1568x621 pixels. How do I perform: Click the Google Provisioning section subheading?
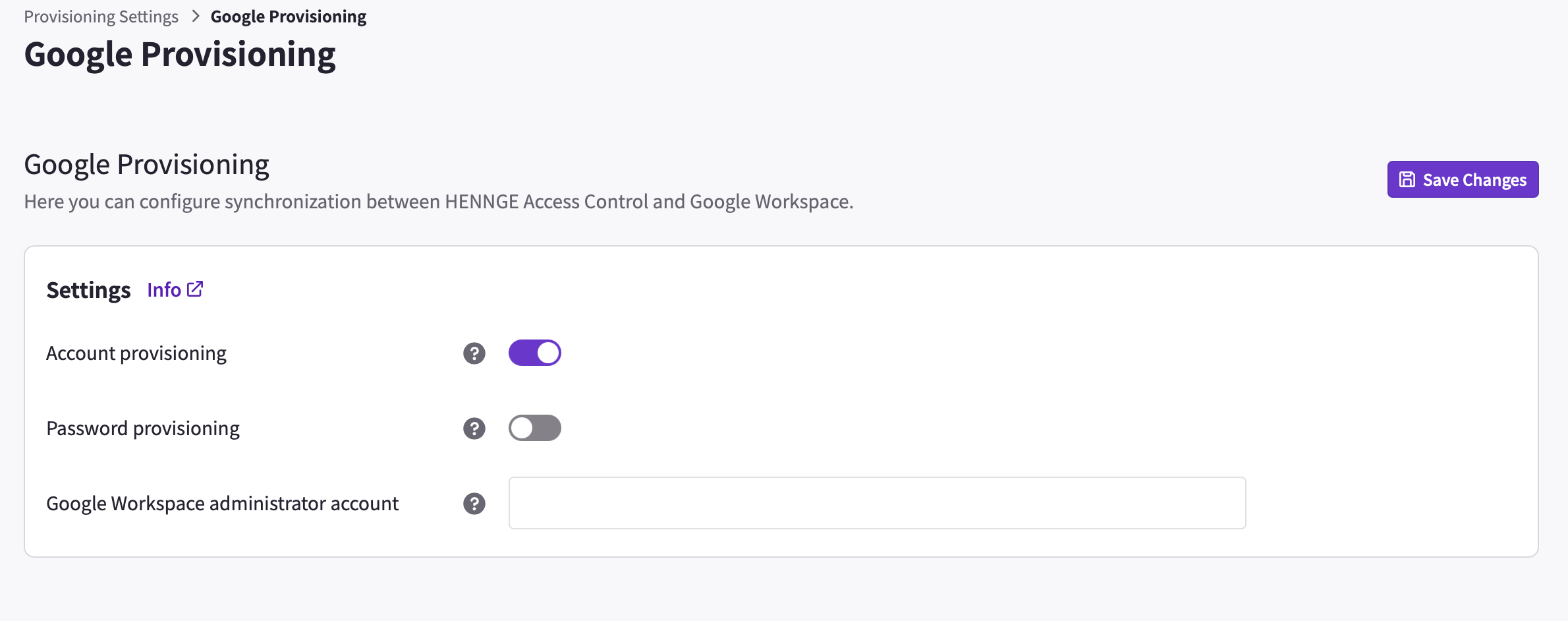coord(147,165)
